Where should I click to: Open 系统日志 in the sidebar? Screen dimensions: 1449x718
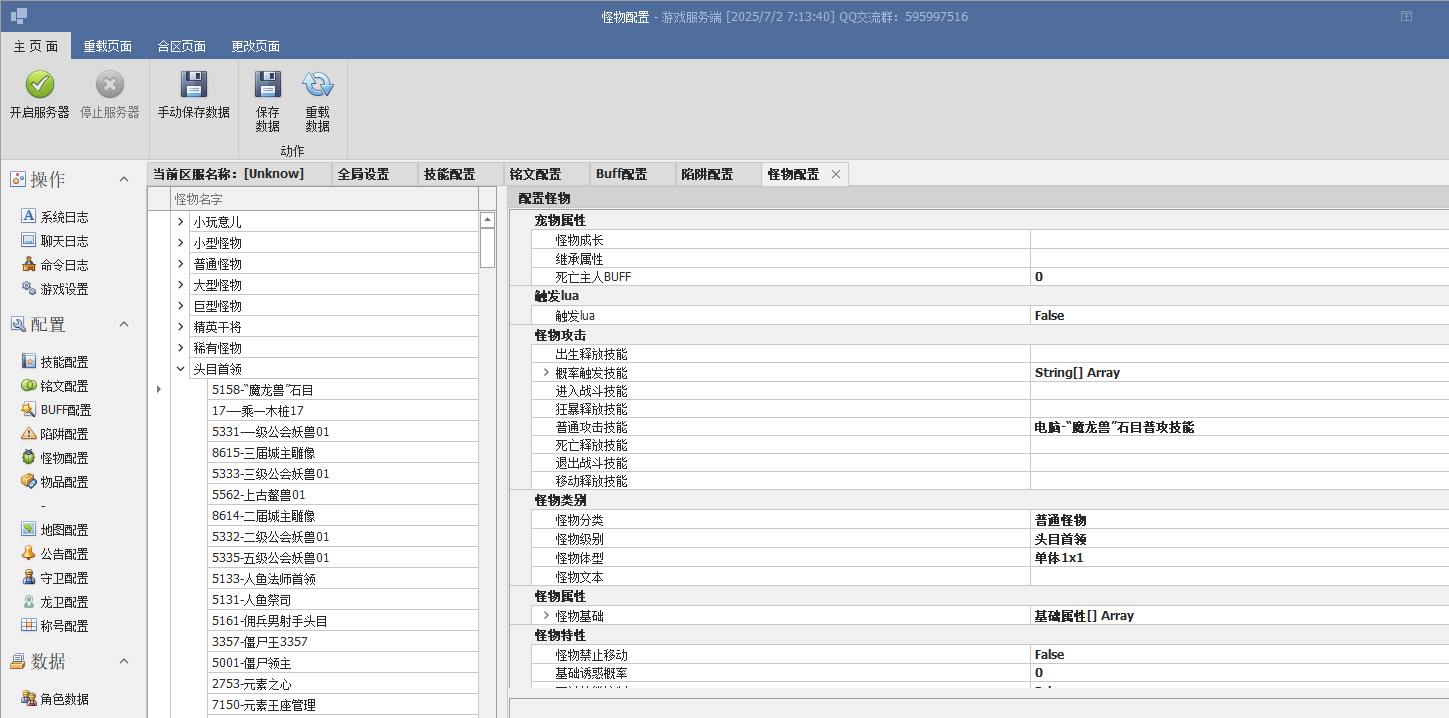point(54,217)
